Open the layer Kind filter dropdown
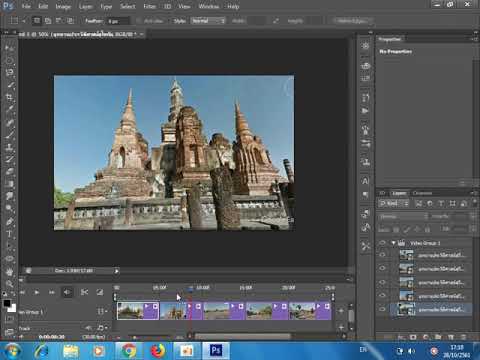The image size is (480, 360). click(394, 203)
